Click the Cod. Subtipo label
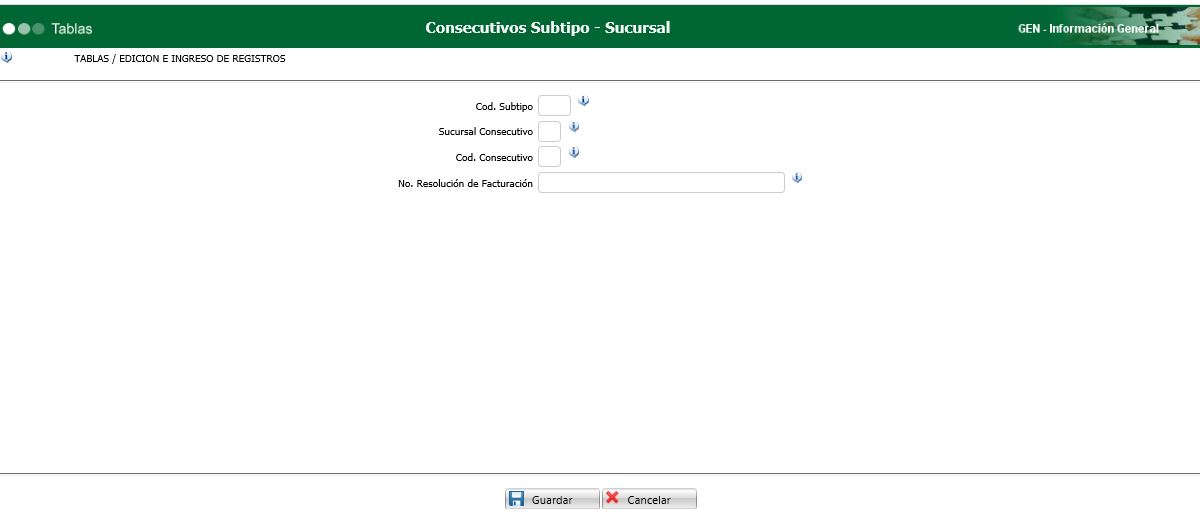Image resolution: width=1200 pixels, height=528 pixels. 504,107
